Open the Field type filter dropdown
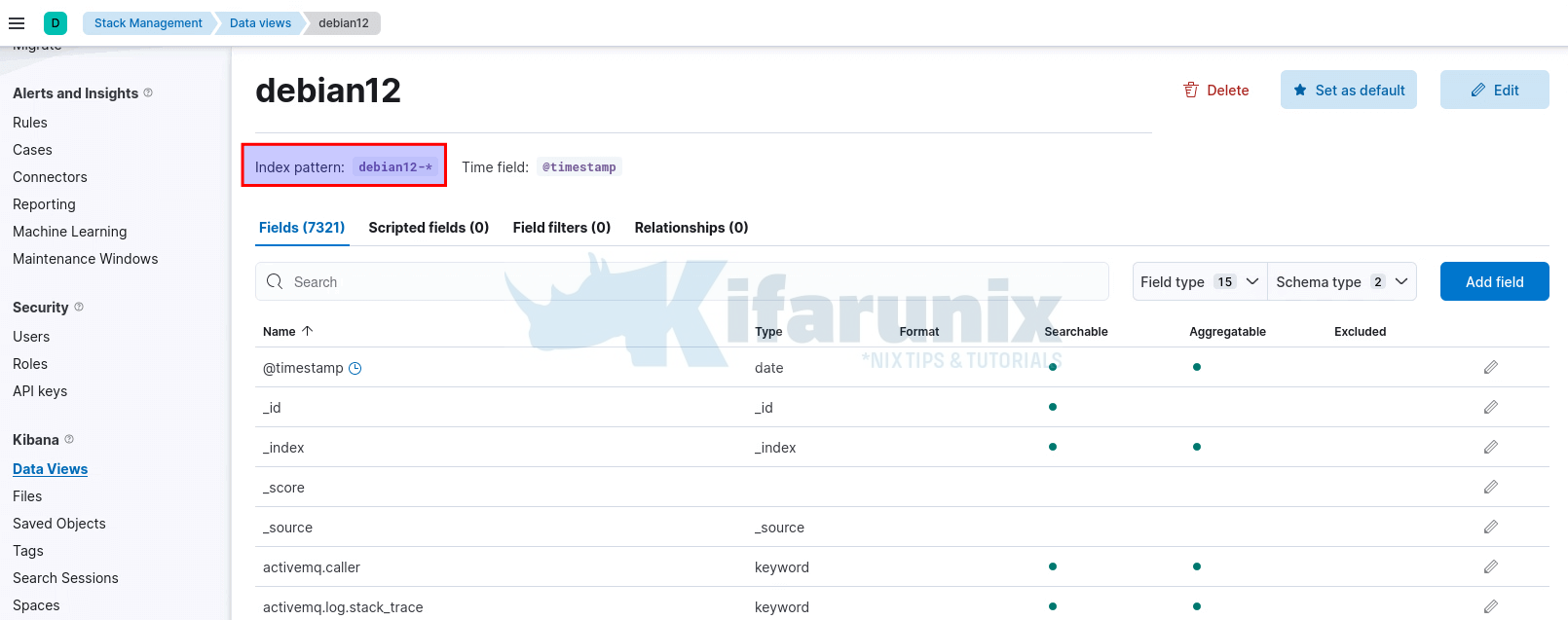The width and height of the screenshot is (1568, 620). [x=1199, y=282]
